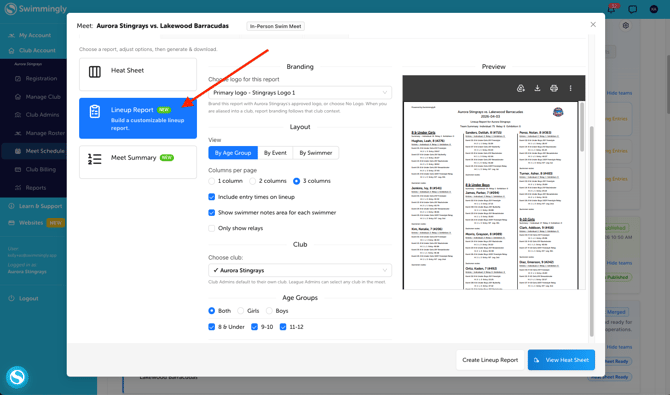Open the chat messages icon in header

[632, 9]
